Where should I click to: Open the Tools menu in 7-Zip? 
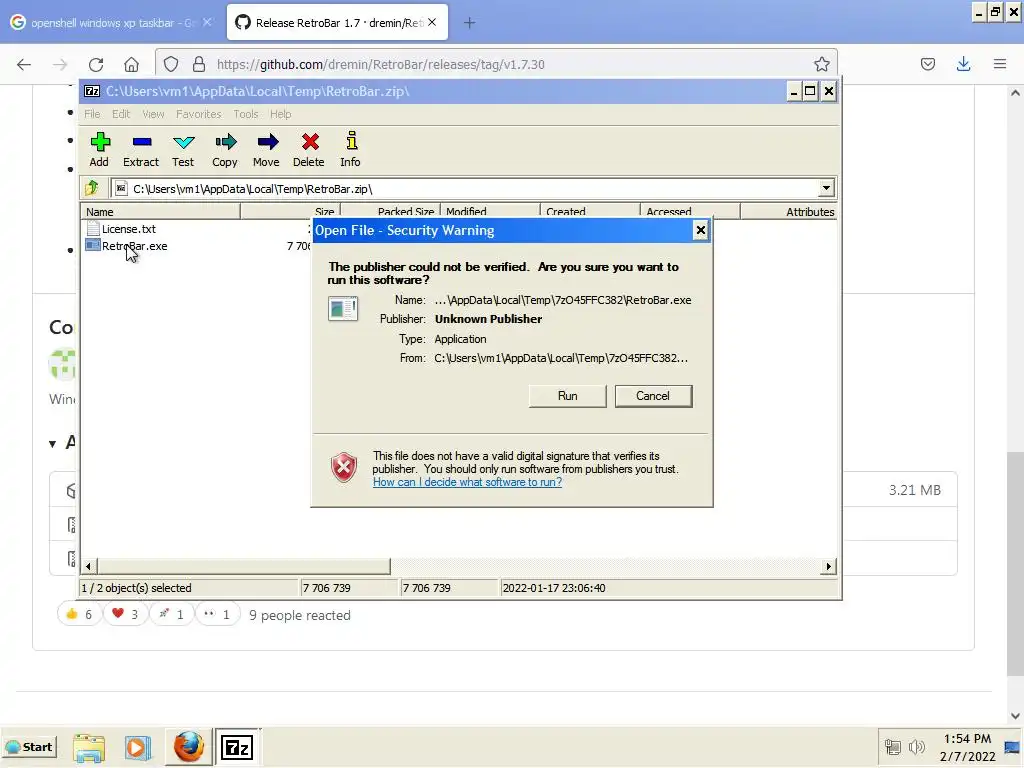point(246,114)
